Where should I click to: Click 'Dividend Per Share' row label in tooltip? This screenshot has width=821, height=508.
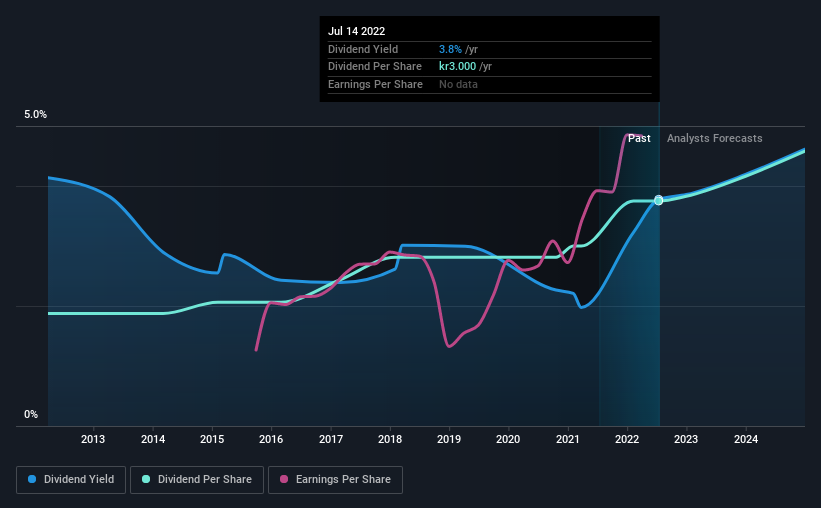[x=375, y=67]
